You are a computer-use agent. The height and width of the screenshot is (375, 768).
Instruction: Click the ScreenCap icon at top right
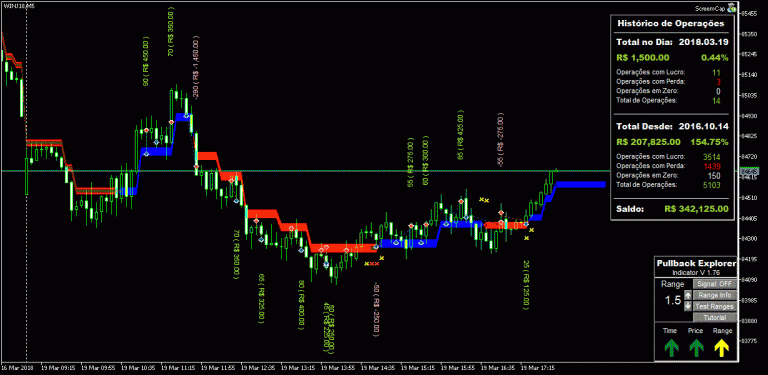point(732,7)
